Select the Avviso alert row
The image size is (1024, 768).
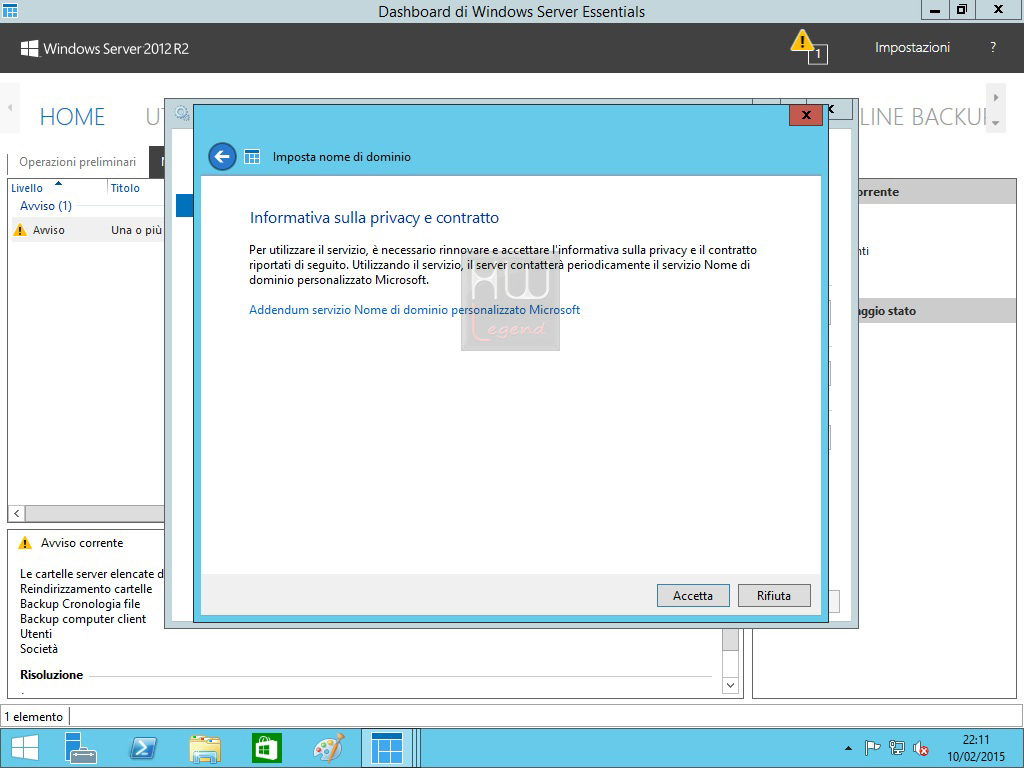coord(88,230)
